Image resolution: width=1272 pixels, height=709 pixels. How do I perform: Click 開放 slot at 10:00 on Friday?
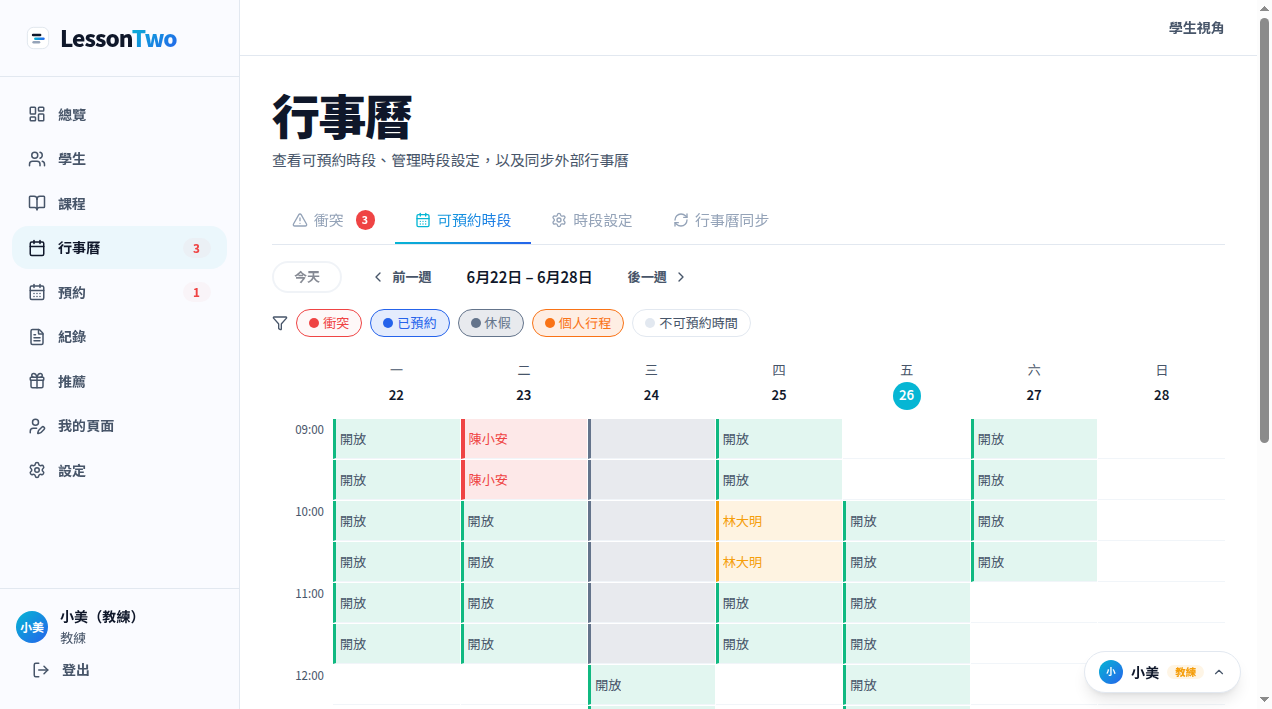point(907,521)
